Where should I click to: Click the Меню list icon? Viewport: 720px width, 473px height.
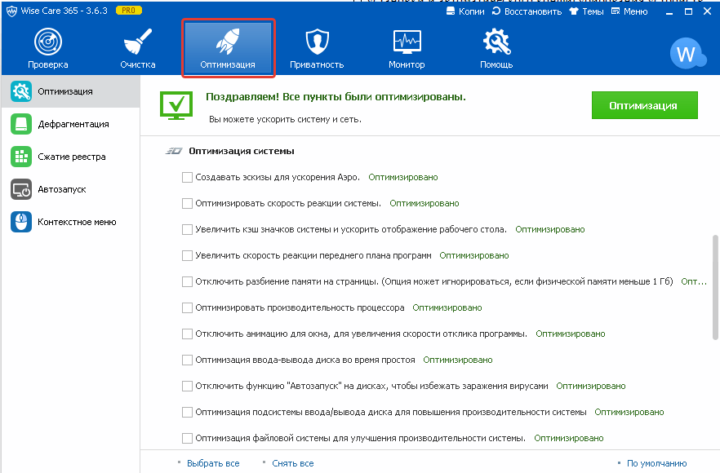click(x=615, y=11)
